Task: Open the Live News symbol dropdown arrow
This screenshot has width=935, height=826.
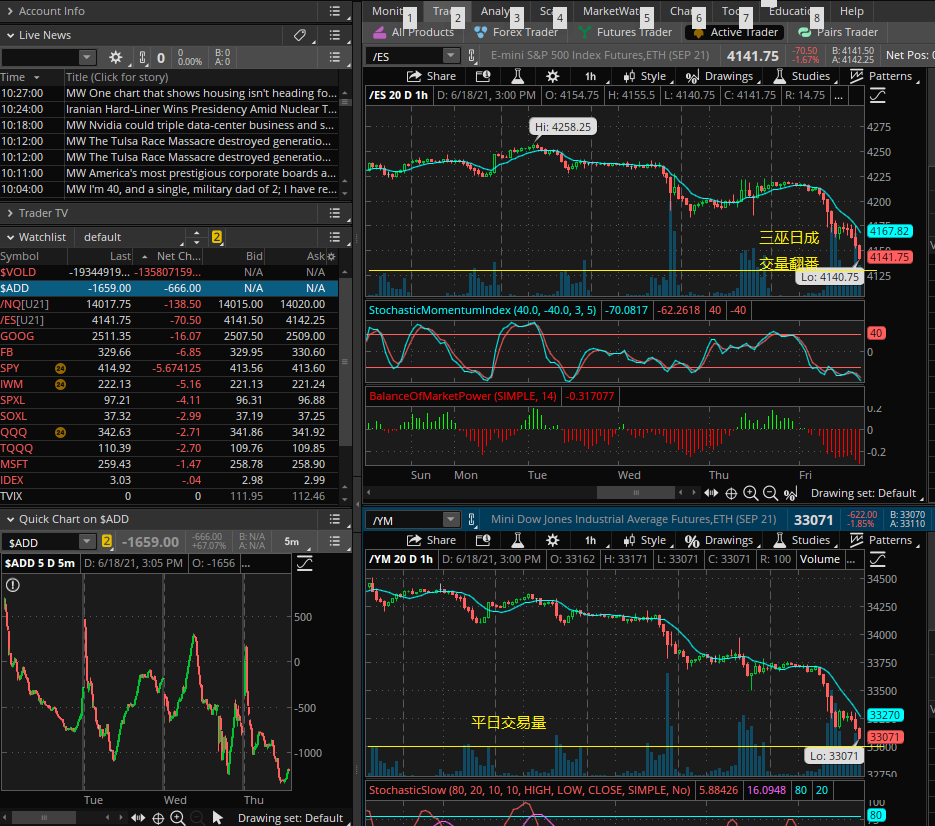Action: click(87, 58)
